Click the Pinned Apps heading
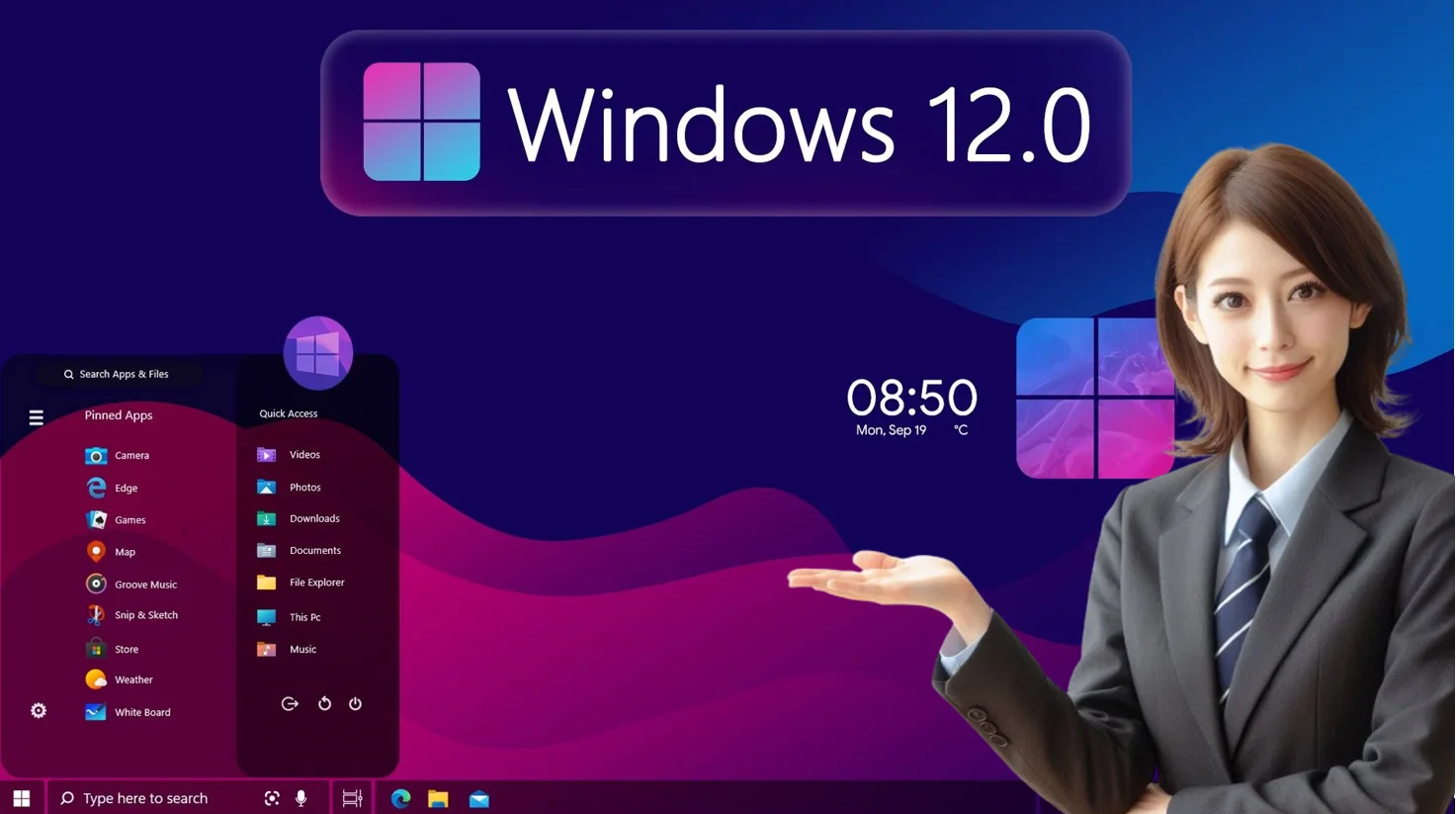The height and width of the screenshot is (814, 1456). point(119,415)
